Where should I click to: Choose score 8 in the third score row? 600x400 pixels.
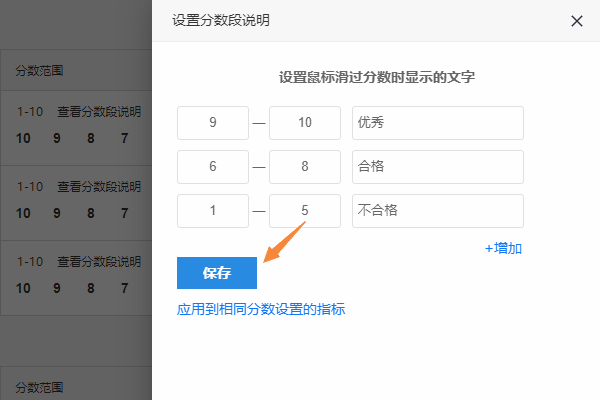(x=91, y=288)
